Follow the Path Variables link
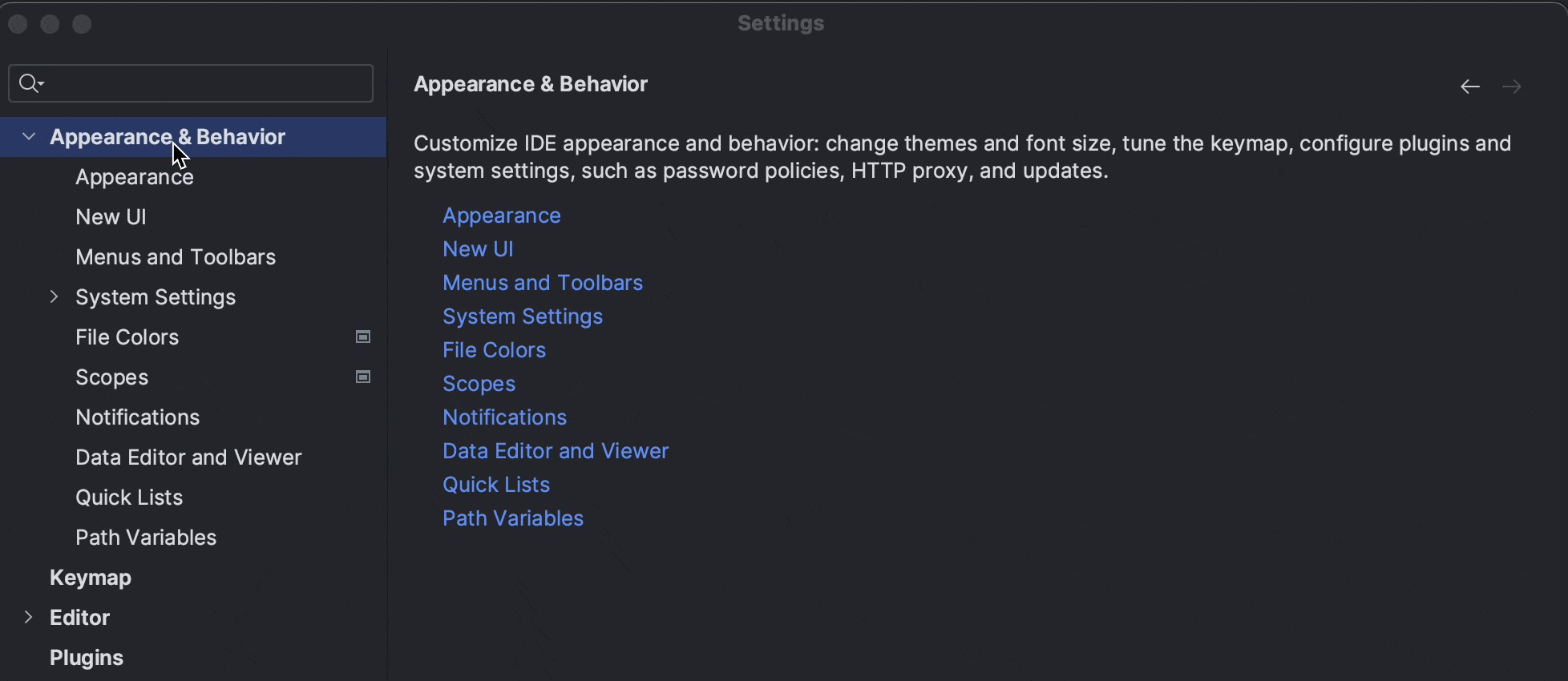 [512, 518]
